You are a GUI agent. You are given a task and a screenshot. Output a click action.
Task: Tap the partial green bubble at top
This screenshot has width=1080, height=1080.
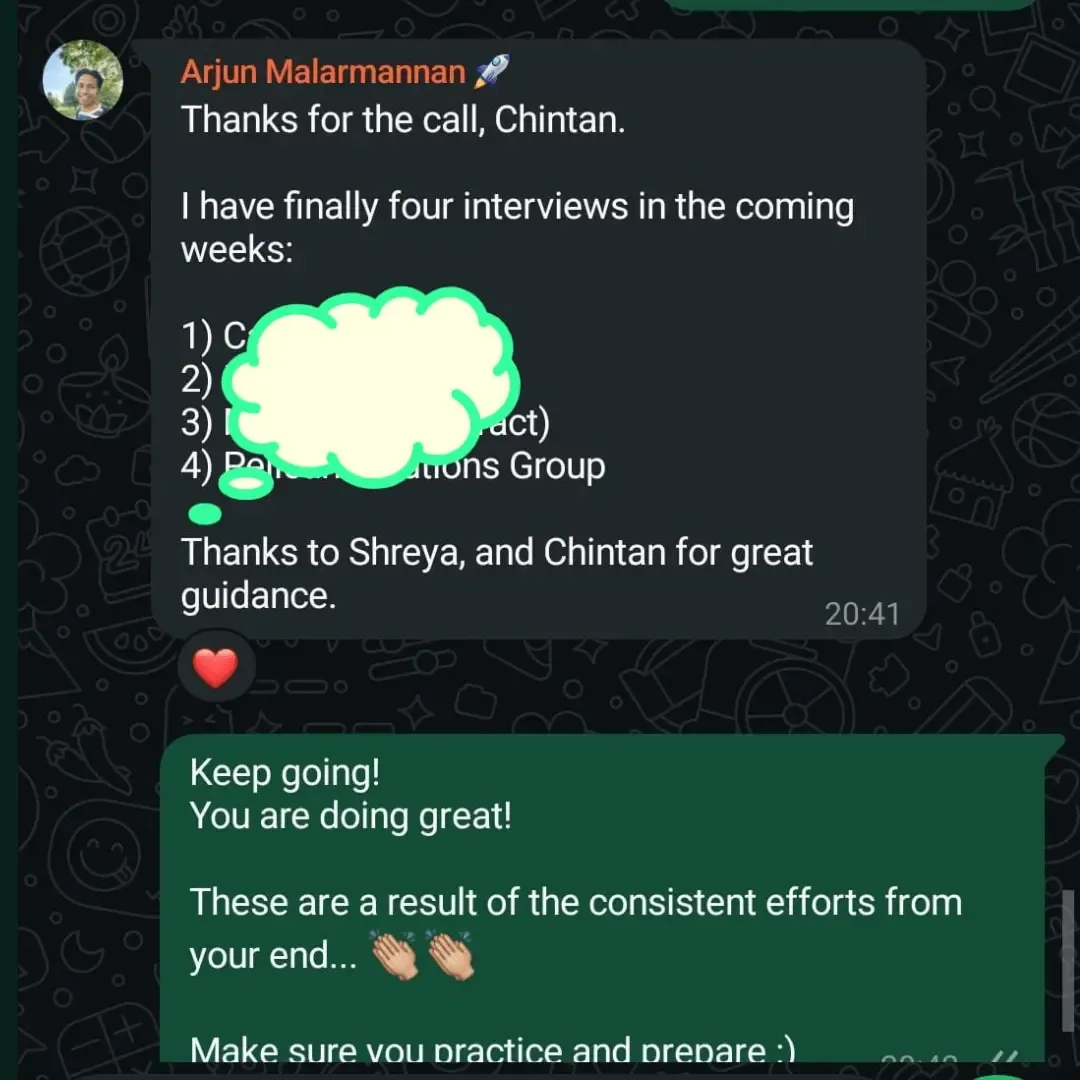(850, 5)
